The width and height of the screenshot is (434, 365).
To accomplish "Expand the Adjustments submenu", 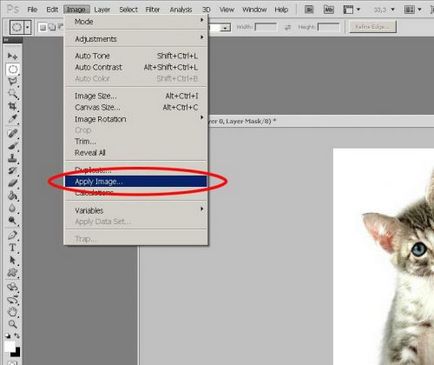I will tap(136, 39).
